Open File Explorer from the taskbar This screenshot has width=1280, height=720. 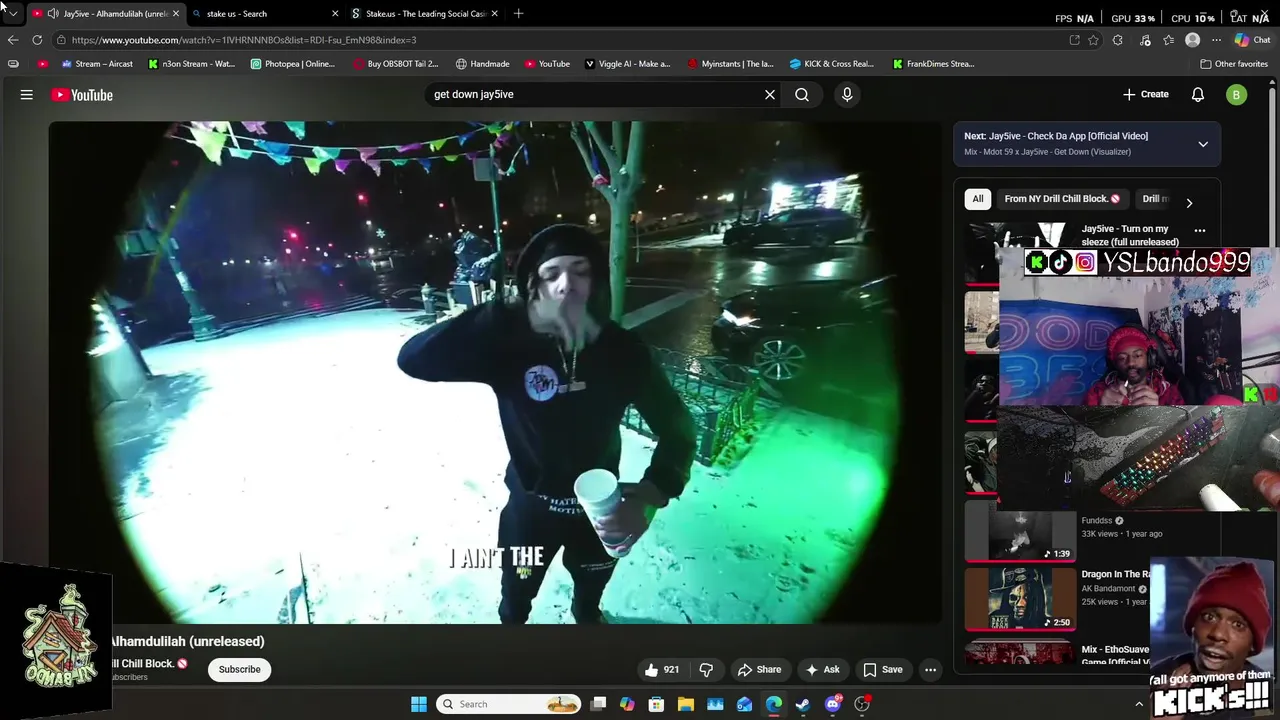click(685, 704)
